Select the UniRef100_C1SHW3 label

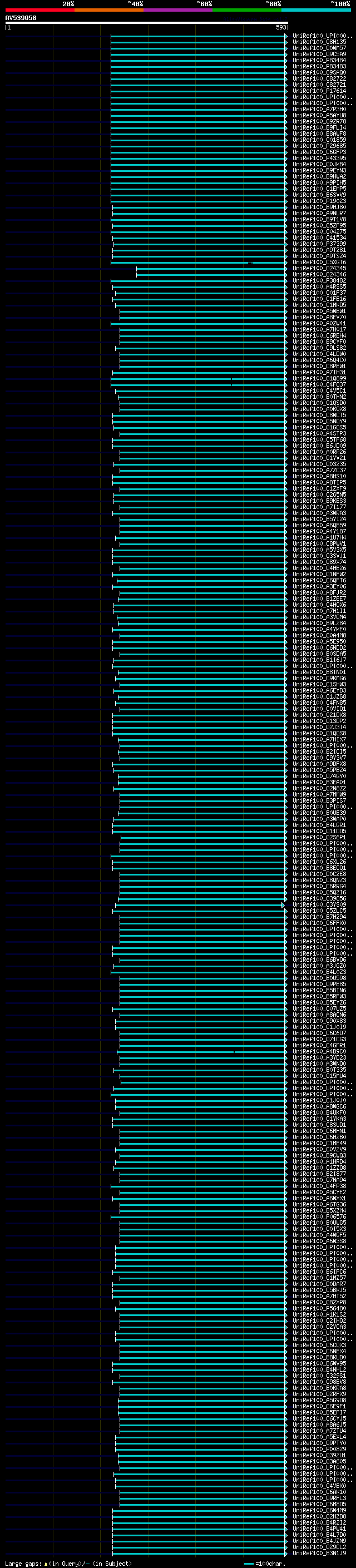[319, 684]
